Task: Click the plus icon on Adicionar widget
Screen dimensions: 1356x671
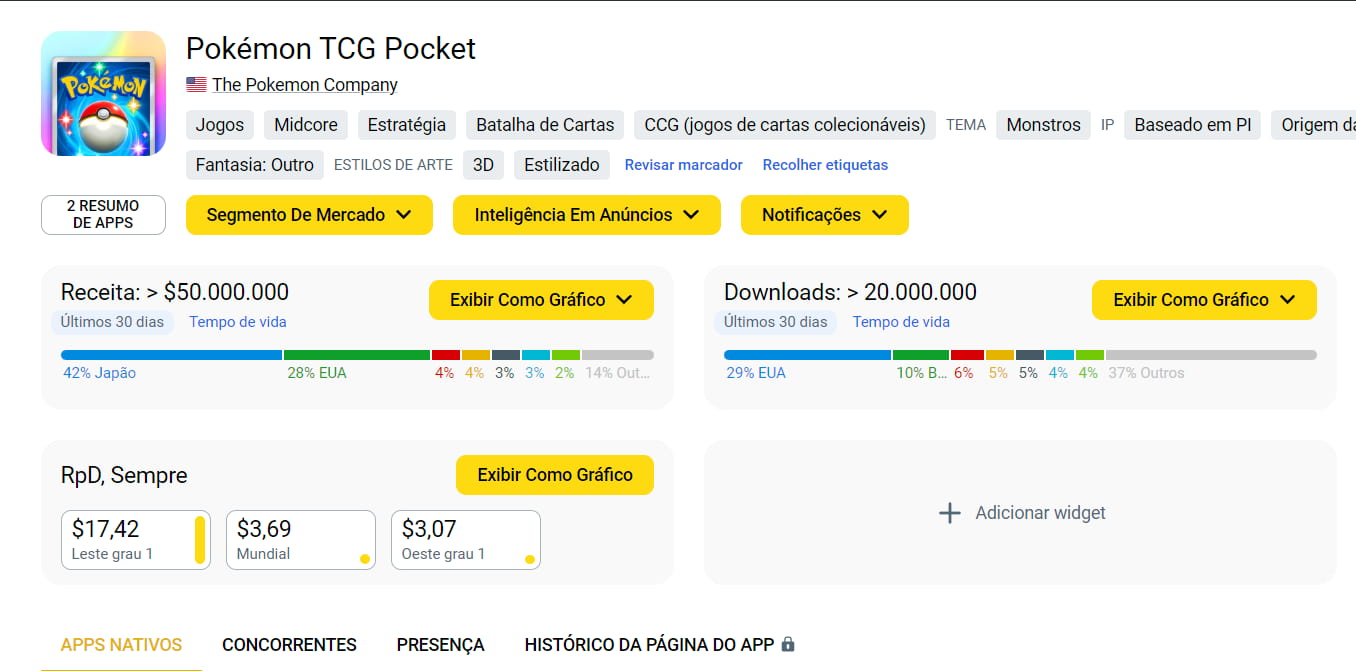Action: (x=949, y=513)
